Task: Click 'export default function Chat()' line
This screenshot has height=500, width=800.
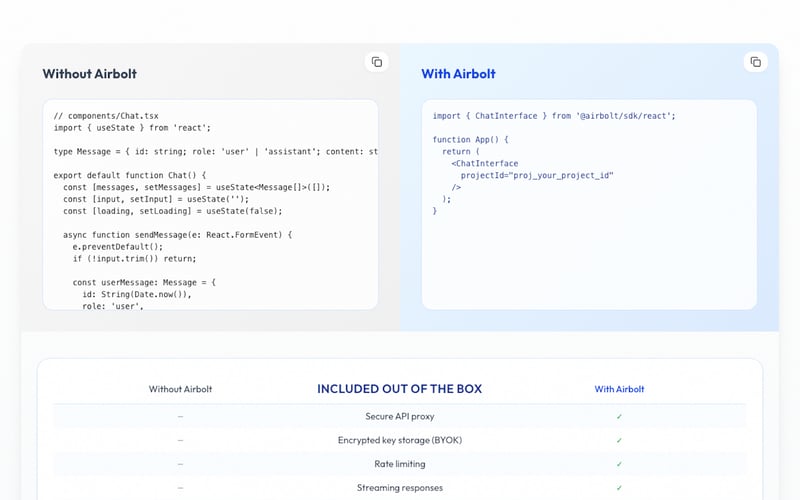Action: point(130,175)
